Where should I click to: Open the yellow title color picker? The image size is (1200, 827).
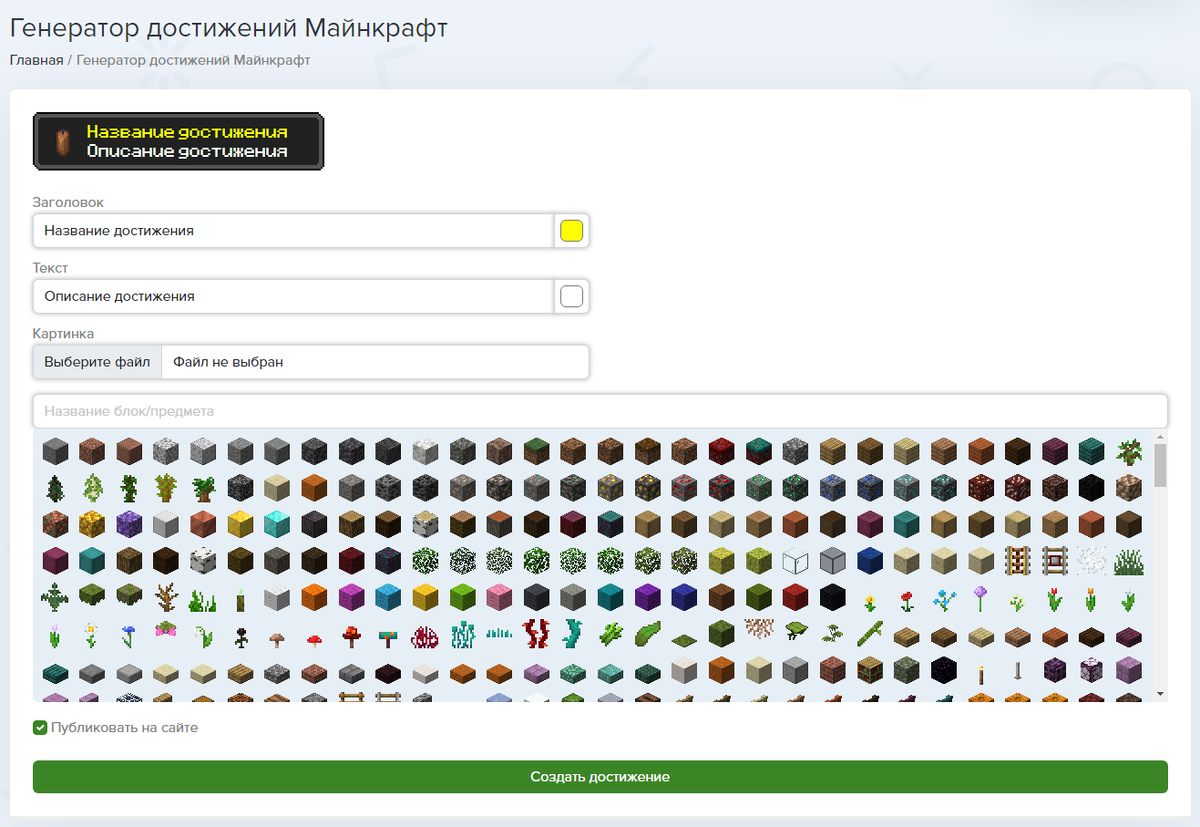(571, 231)
